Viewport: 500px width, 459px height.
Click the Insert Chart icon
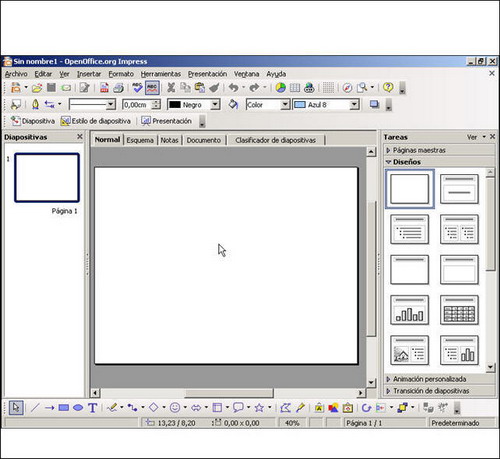(x=281, y=88)
